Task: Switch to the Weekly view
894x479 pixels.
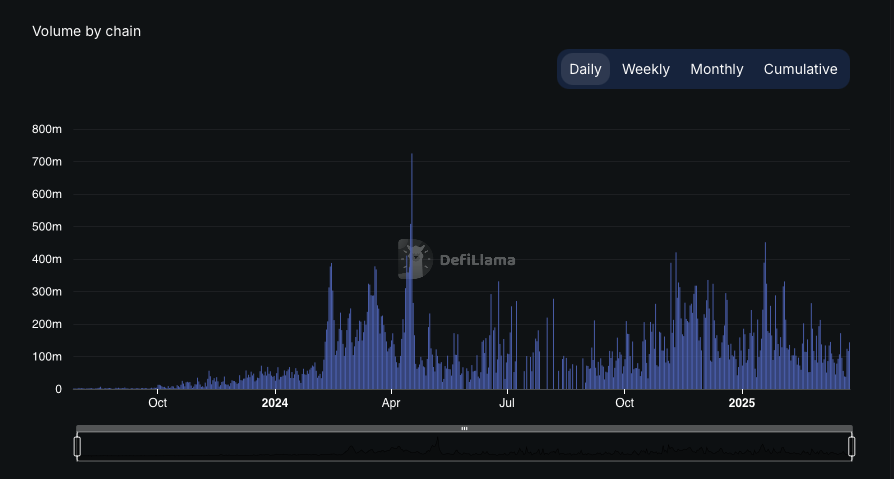Action: 645,69
